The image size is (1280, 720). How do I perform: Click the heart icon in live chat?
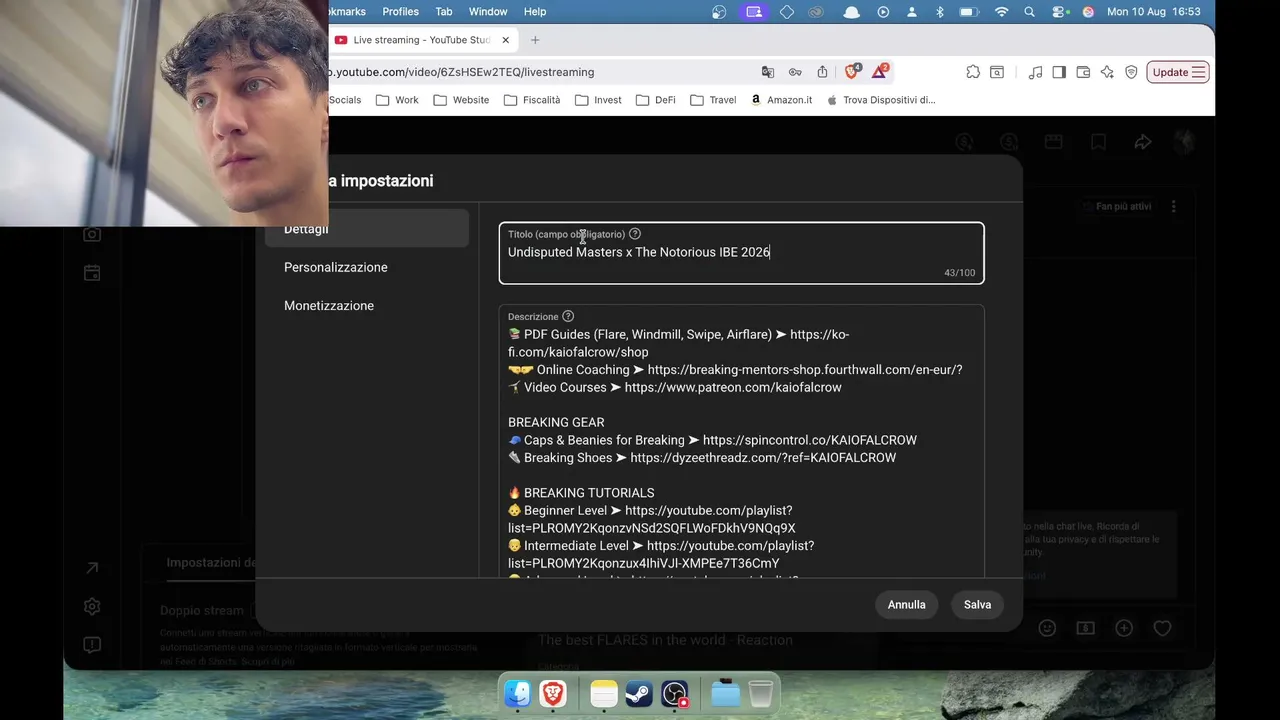click(1162, 628)
